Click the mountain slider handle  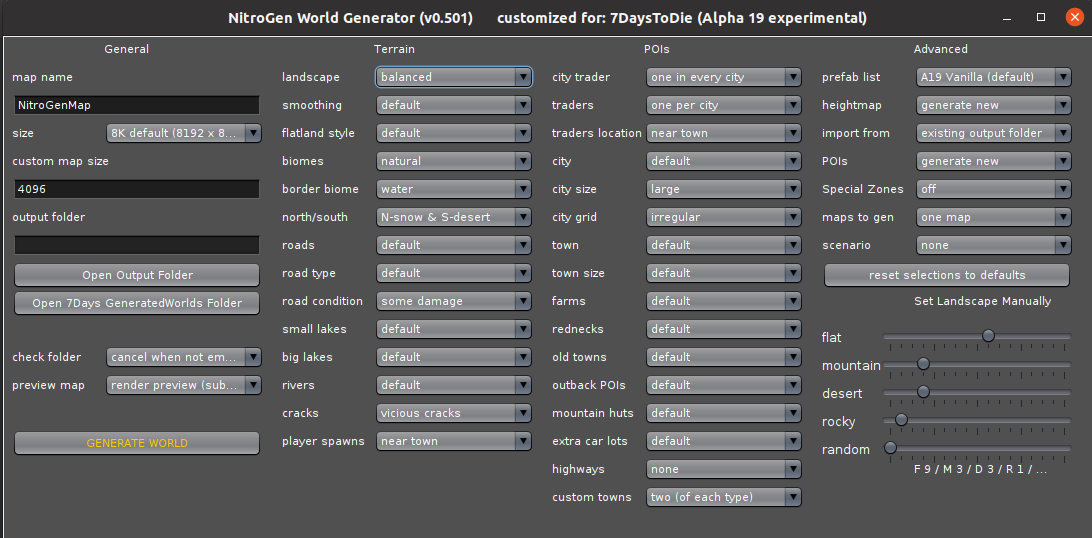[x=923, y=364]
